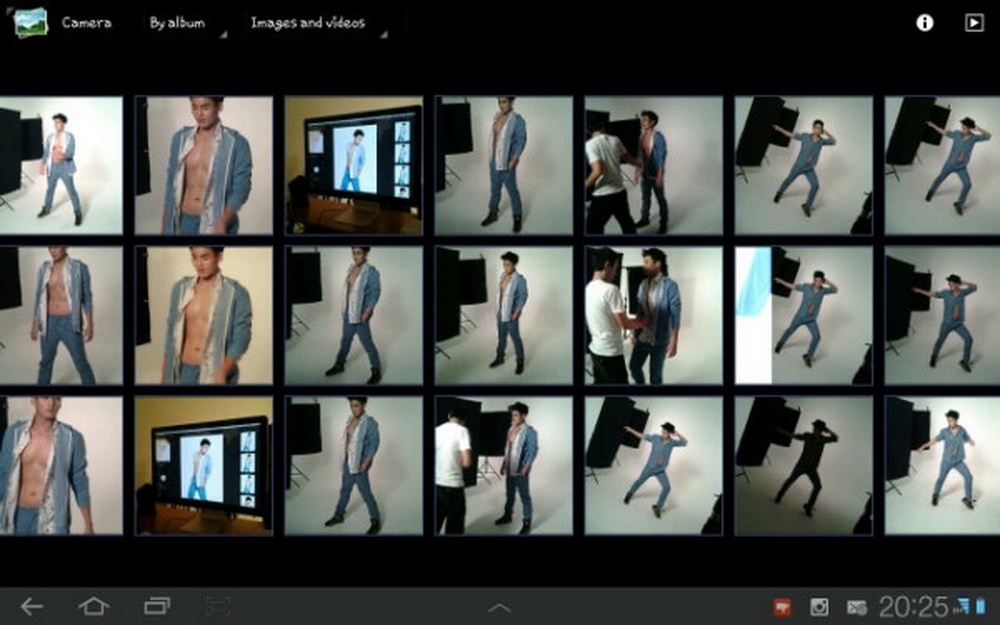1000x625 pixels.
Task: Open bottom-row photo with white-shirt assistant
Action: (x=504, y=466)
